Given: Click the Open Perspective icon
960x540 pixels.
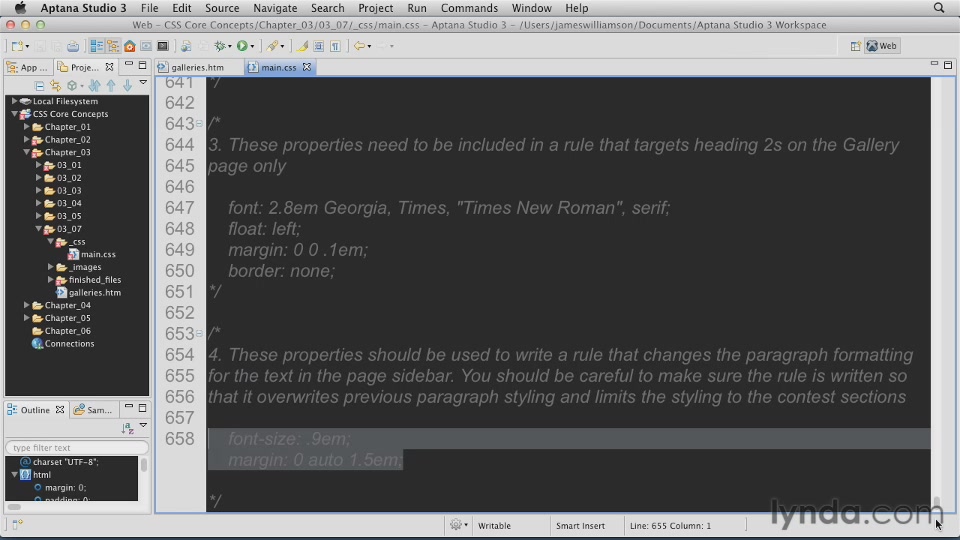Looking at the screenshot, I should pos(855,46).
